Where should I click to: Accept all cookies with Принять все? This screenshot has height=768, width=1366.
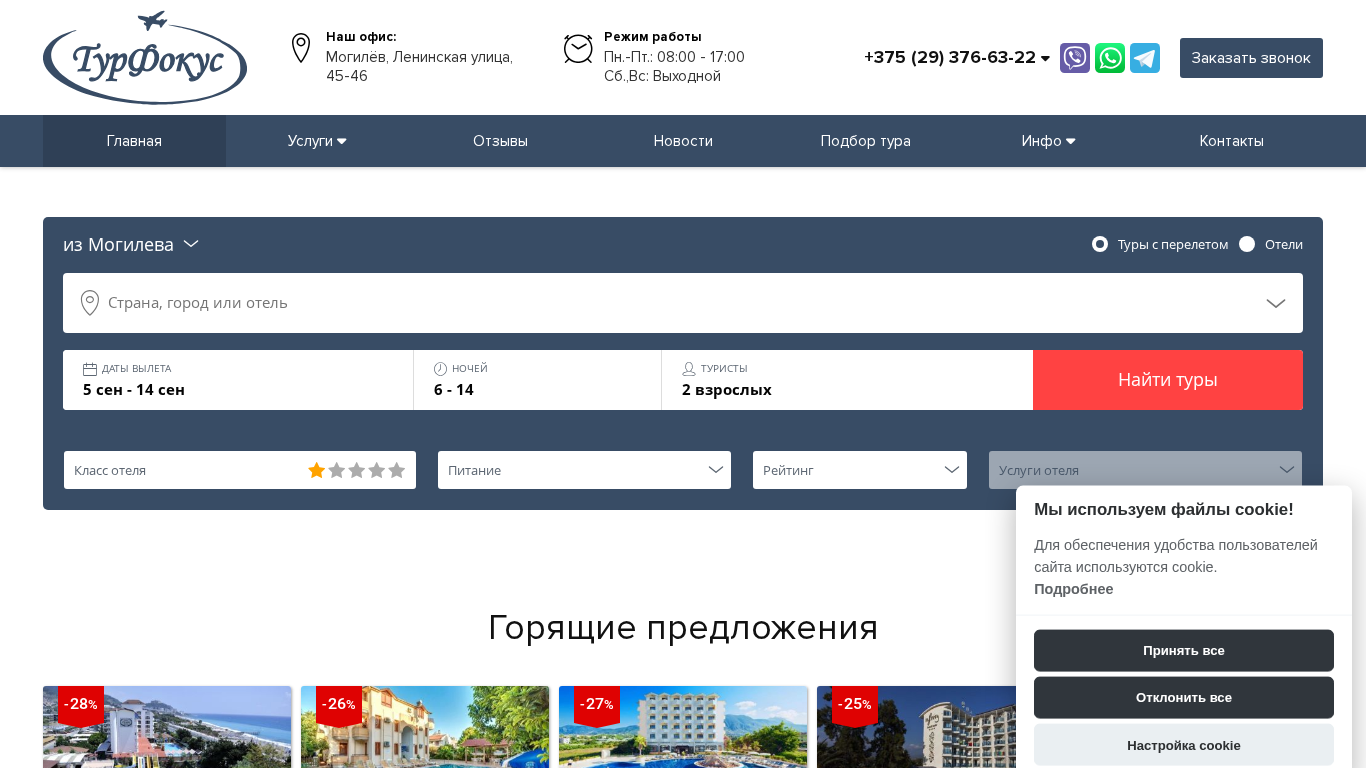tap(1184, 651)
